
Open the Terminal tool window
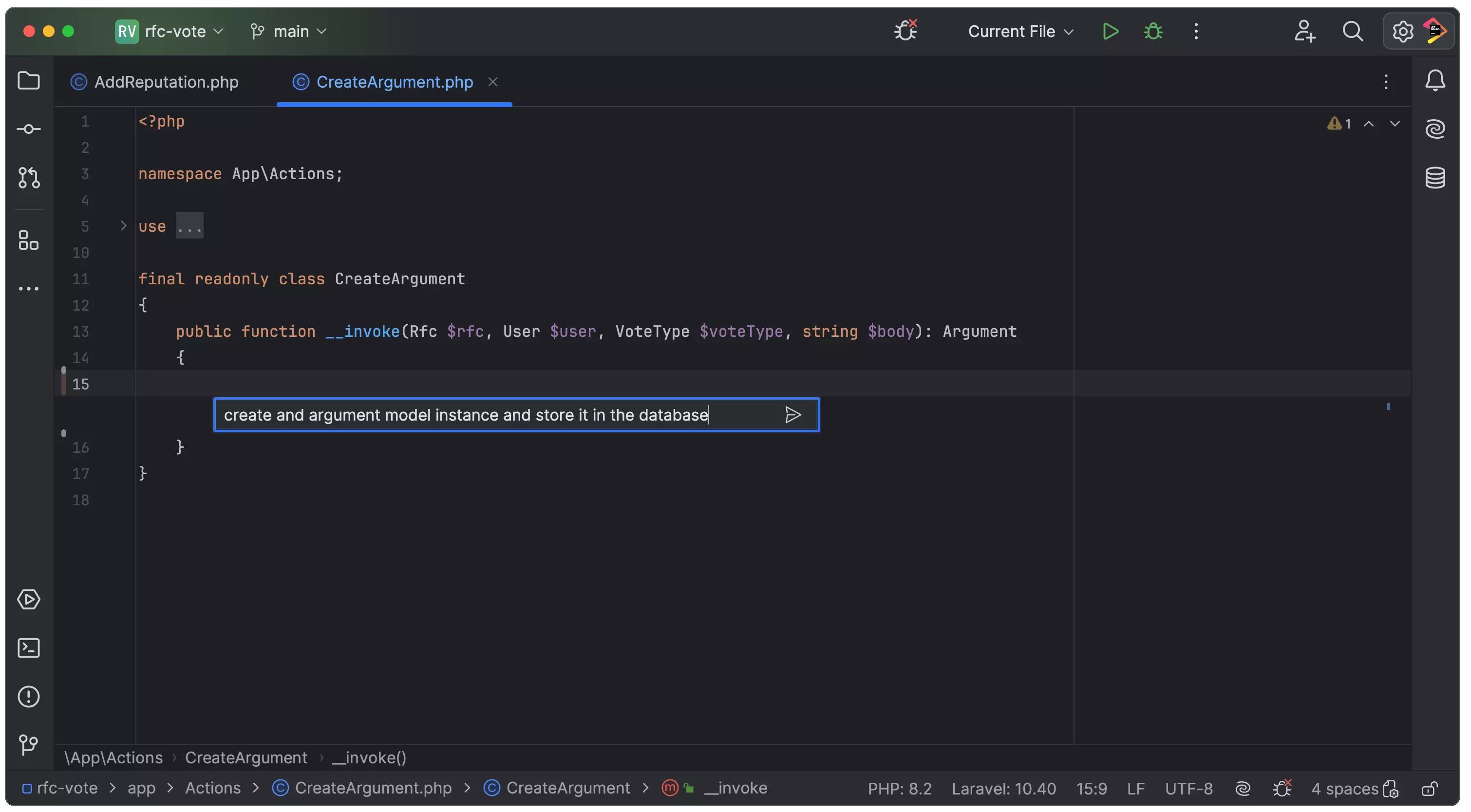point(29,647)
